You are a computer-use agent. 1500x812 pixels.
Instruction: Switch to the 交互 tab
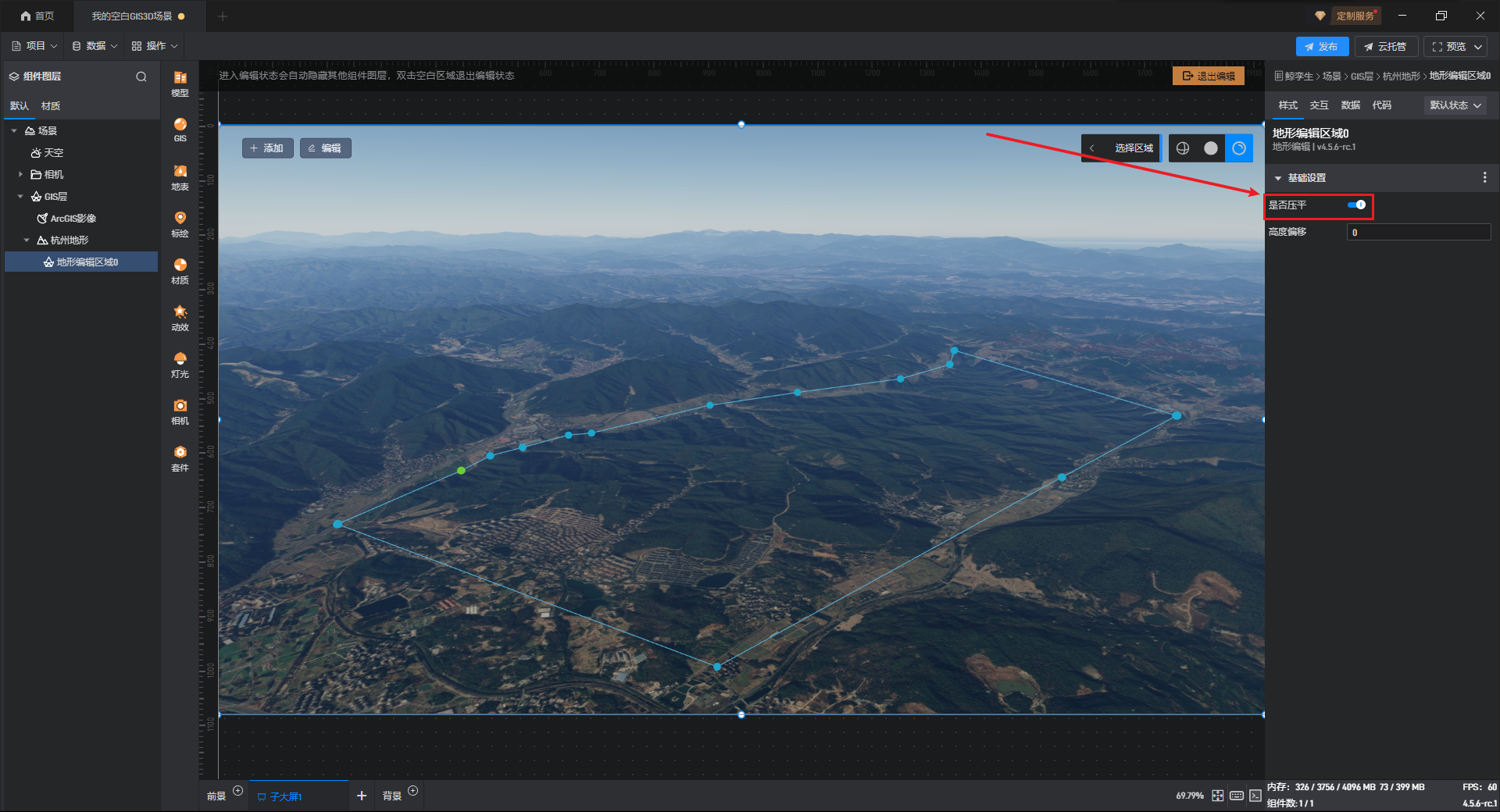click(1319, 105)
